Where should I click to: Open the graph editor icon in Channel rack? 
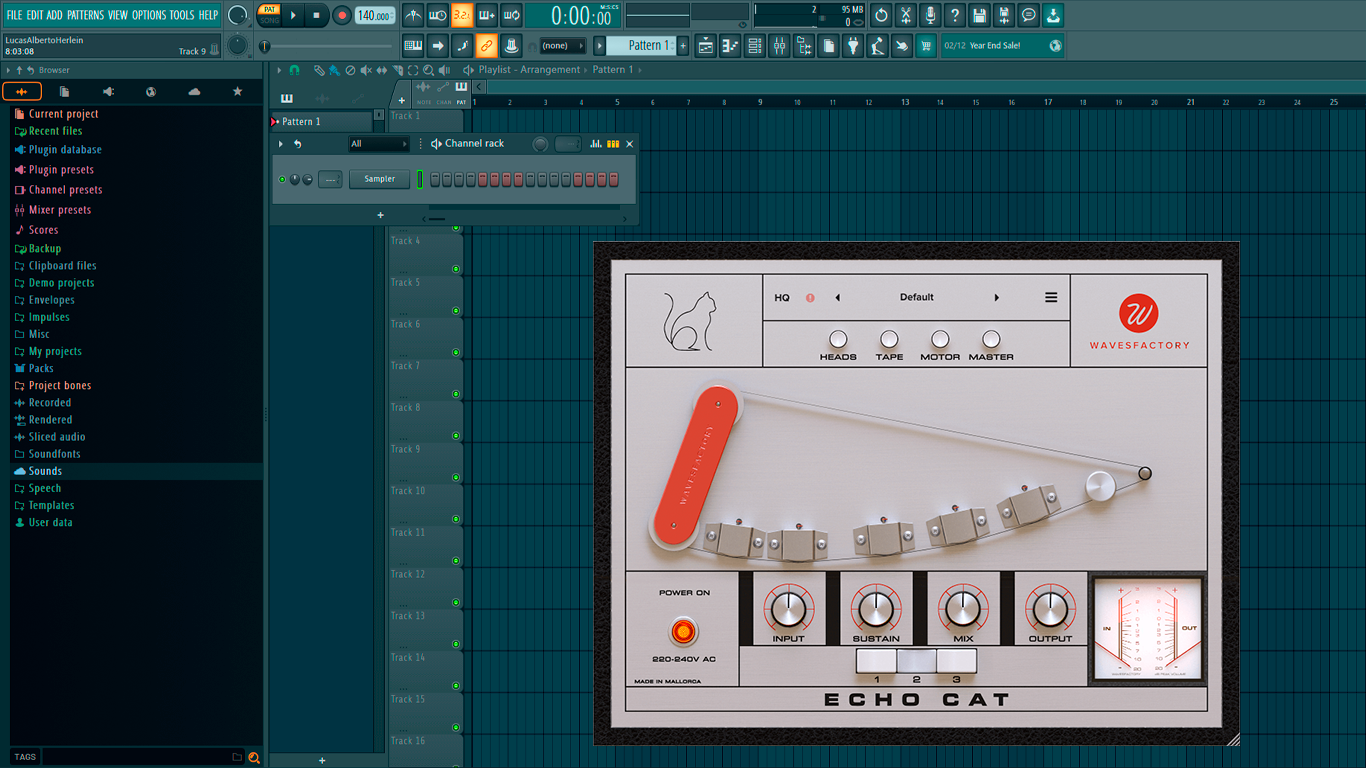(596, 144)
